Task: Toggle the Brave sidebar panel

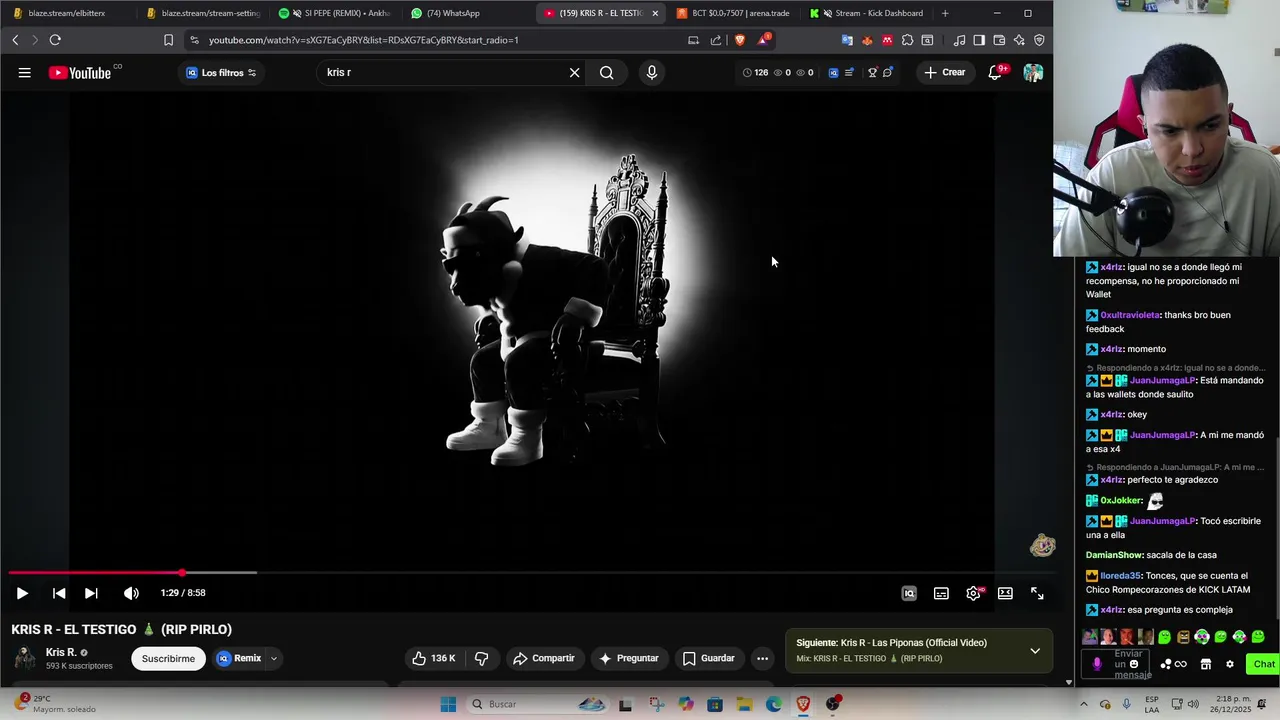Action: click(x=979, y=40)
